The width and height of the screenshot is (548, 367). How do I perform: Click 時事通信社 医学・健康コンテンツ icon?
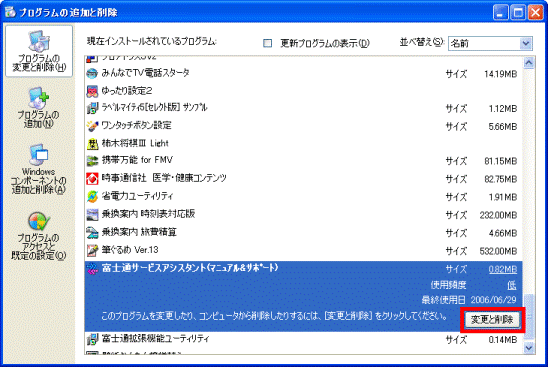[x=92, y=179]
